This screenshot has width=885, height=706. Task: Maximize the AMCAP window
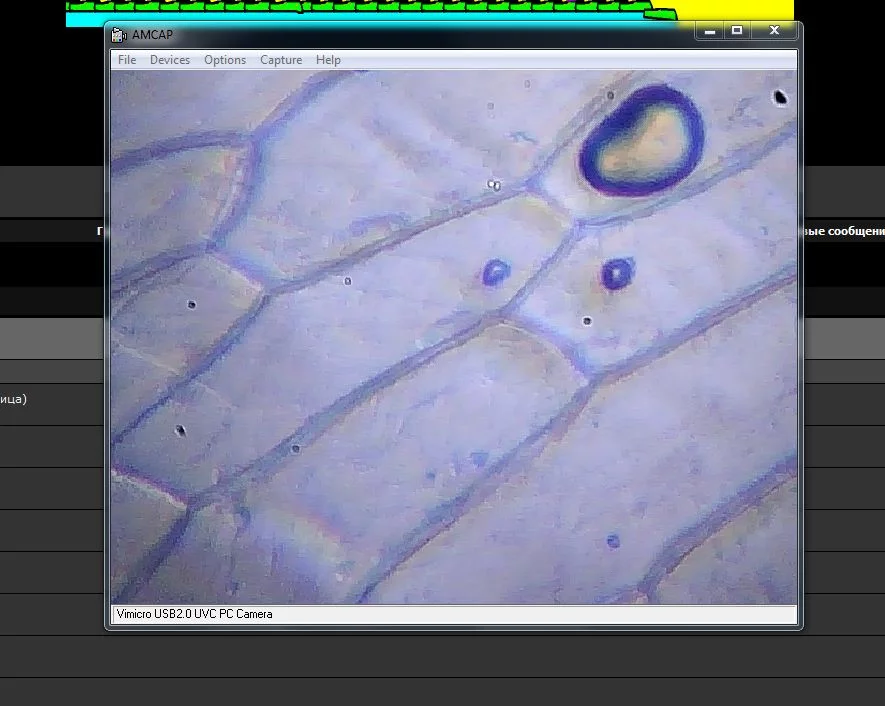737,31
